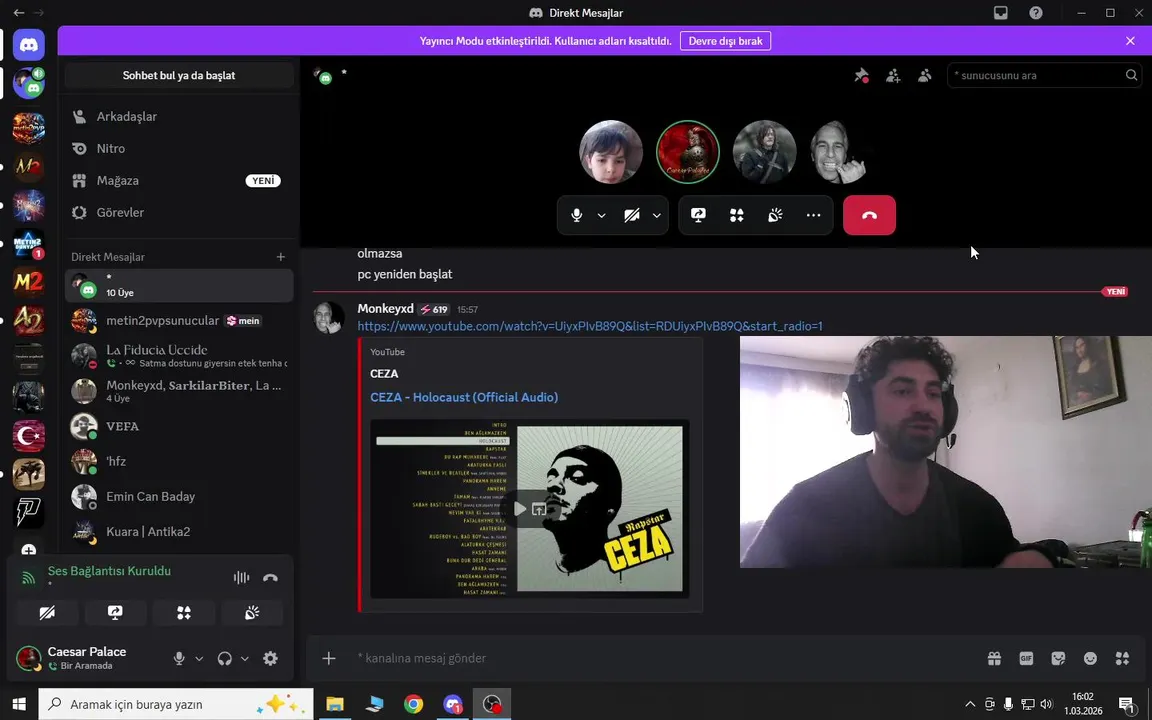Dismiss the streamer mode banner

[1130, 40]
